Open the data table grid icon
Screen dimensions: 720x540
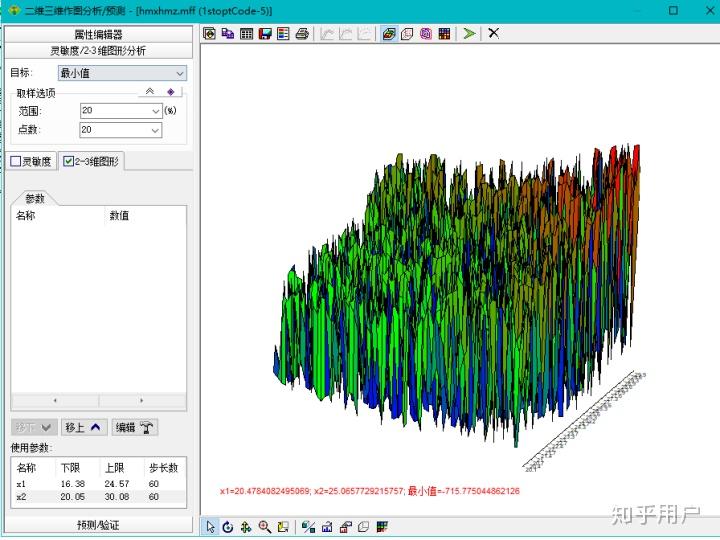tap(246, 34)
